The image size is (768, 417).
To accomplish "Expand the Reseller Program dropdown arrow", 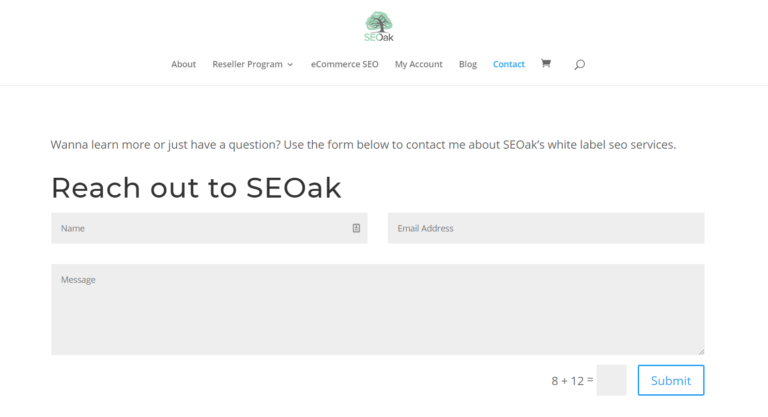I will [x=290, y=65].
